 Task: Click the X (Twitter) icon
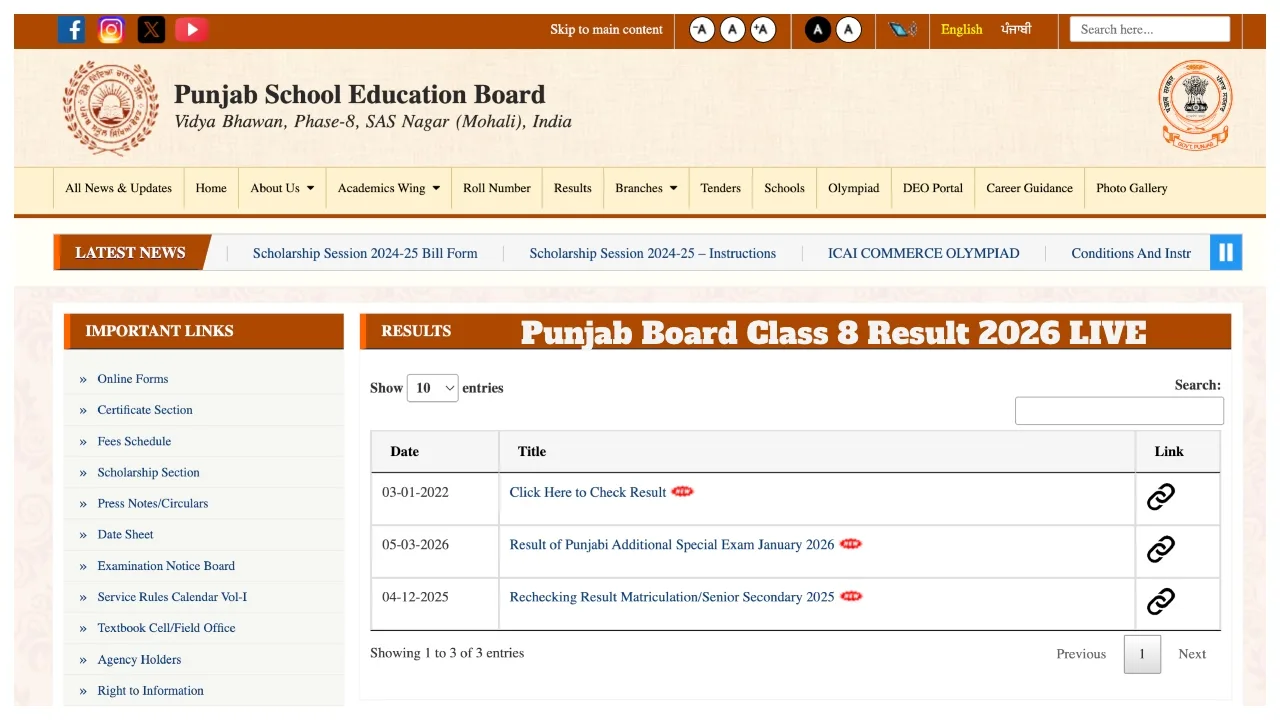(151, 30)
